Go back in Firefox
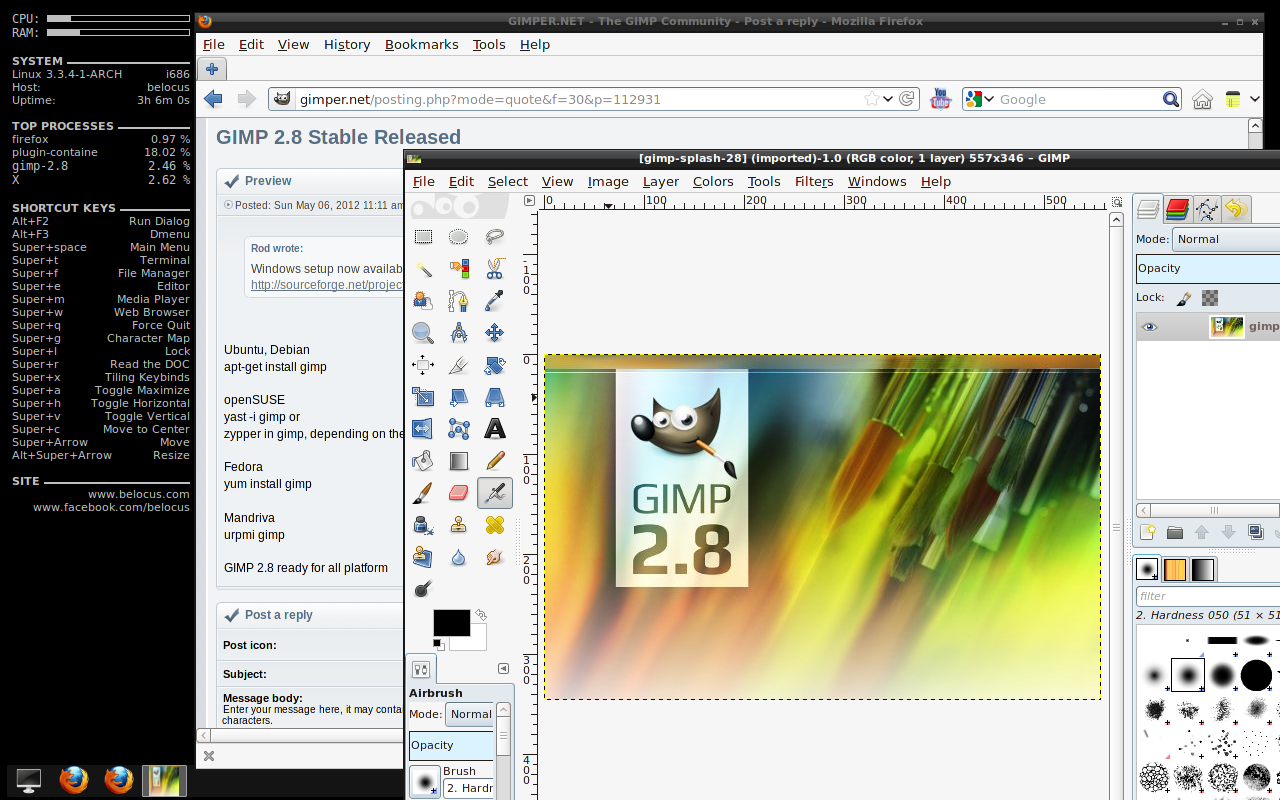 pos(213,99)
